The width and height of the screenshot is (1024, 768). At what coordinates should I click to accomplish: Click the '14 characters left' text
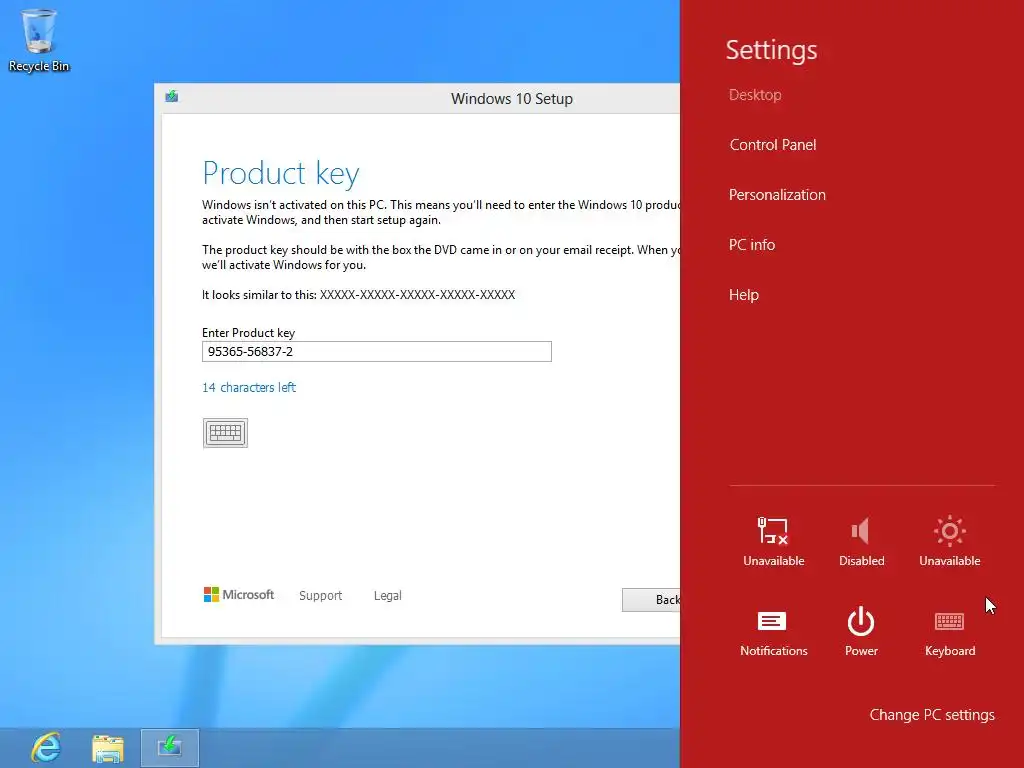point(249,387)
